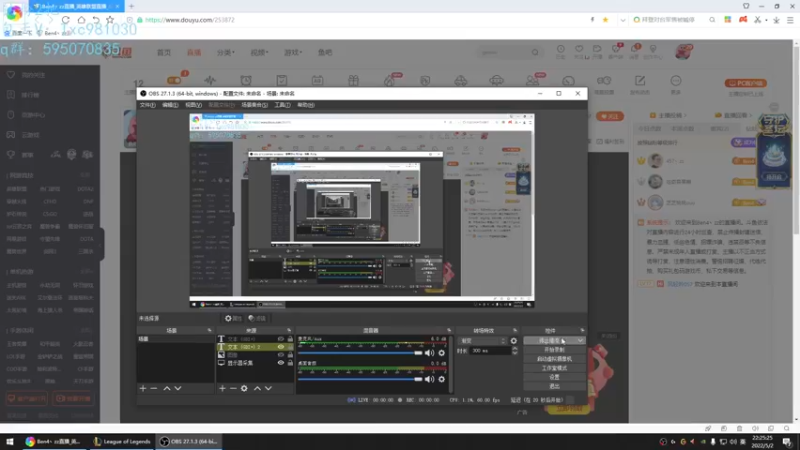Go to browser home page icon
Screen dimensions: 800x450
[x=81, y=20]
